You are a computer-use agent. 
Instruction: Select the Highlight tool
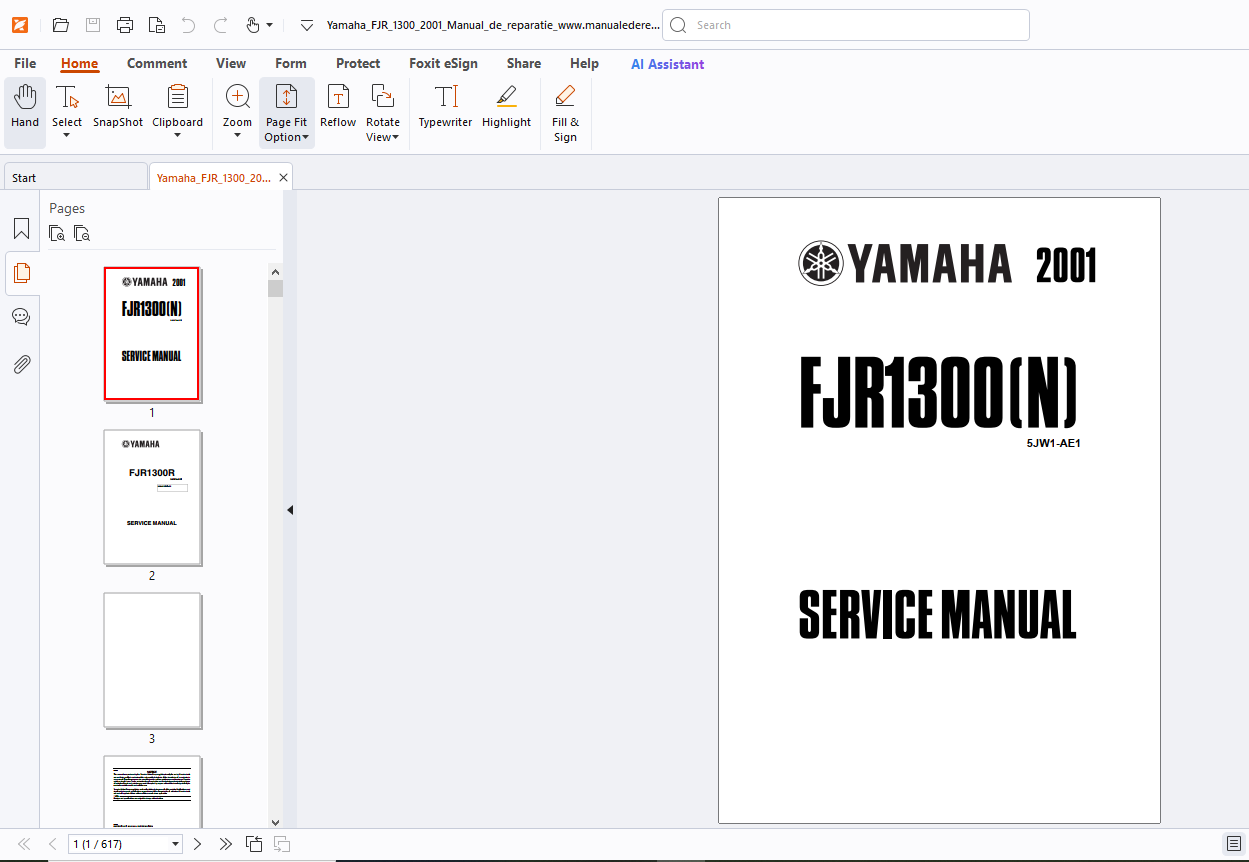pyautogui.click(x=506, y=107)
